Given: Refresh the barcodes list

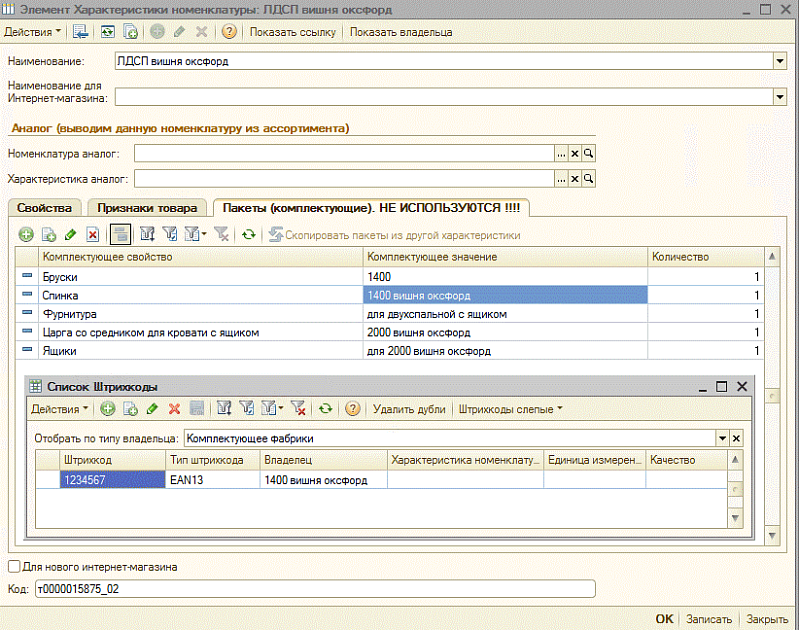Looking at the screenshot, I should (x=325, y=408).
